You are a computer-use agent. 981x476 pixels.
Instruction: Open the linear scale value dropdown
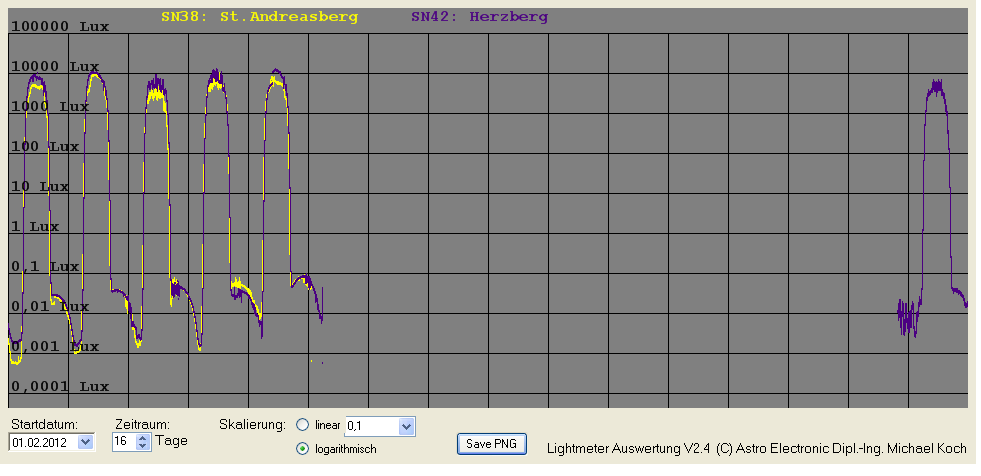click(x=406, y=427)
